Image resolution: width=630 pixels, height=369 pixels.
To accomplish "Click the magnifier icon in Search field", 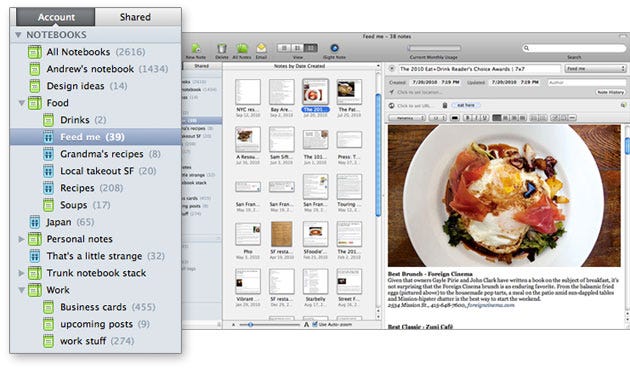I will [x=526, y=48].
